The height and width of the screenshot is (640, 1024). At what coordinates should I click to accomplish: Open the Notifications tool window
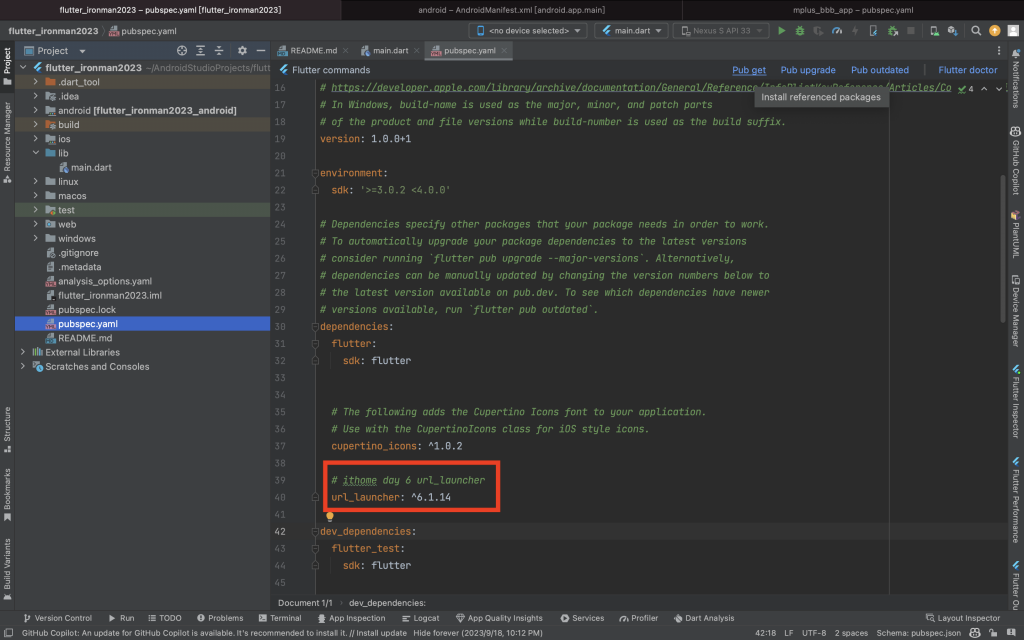pos(1016,78)
